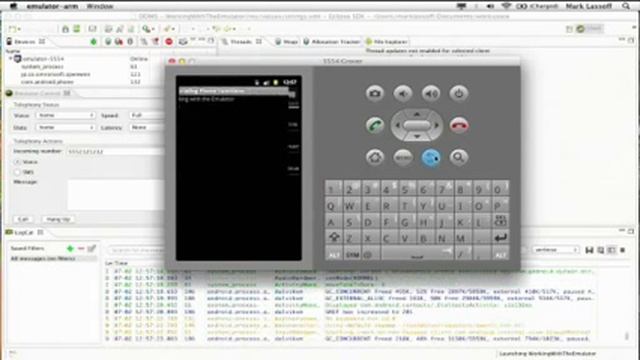Select the Voice radio button
This screenshot has height=360, width=640.
tap(17, 162)
